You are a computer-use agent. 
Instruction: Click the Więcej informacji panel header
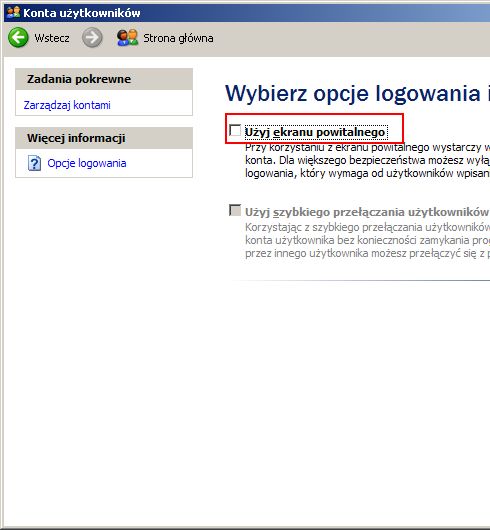(x=104, y=138)
